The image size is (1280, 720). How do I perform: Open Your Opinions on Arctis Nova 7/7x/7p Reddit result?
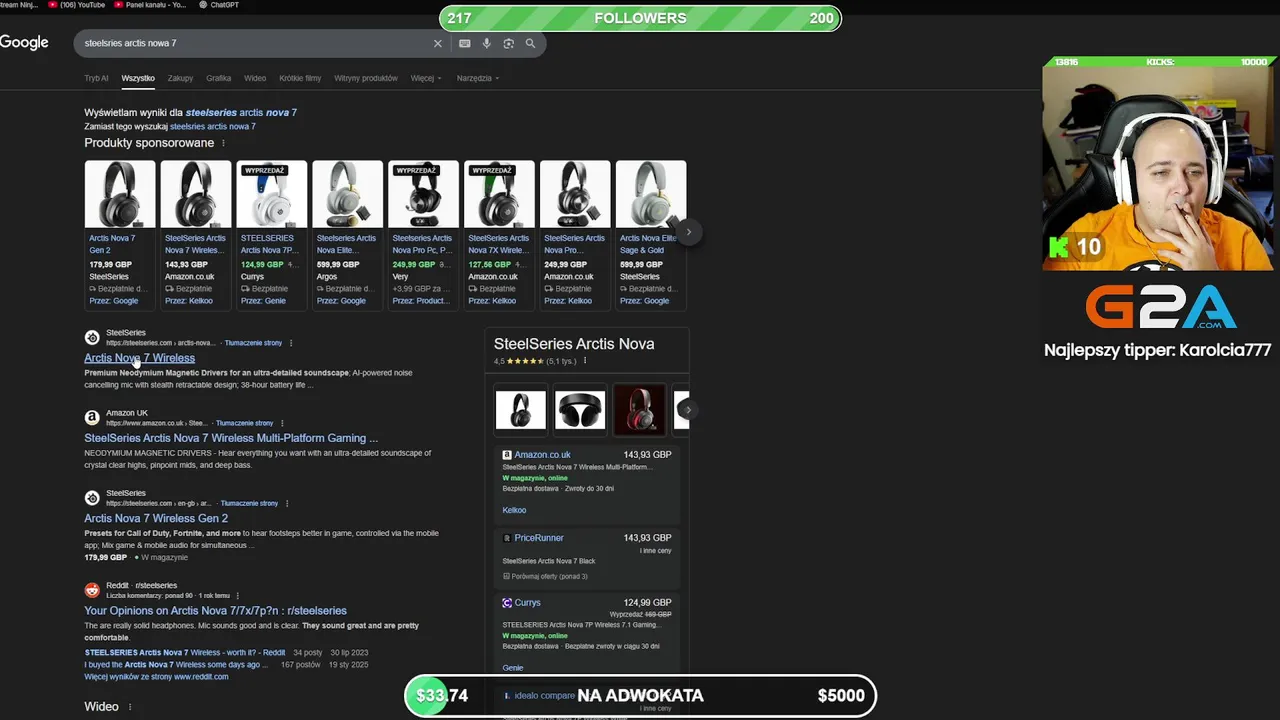click(x=215, y=610)
